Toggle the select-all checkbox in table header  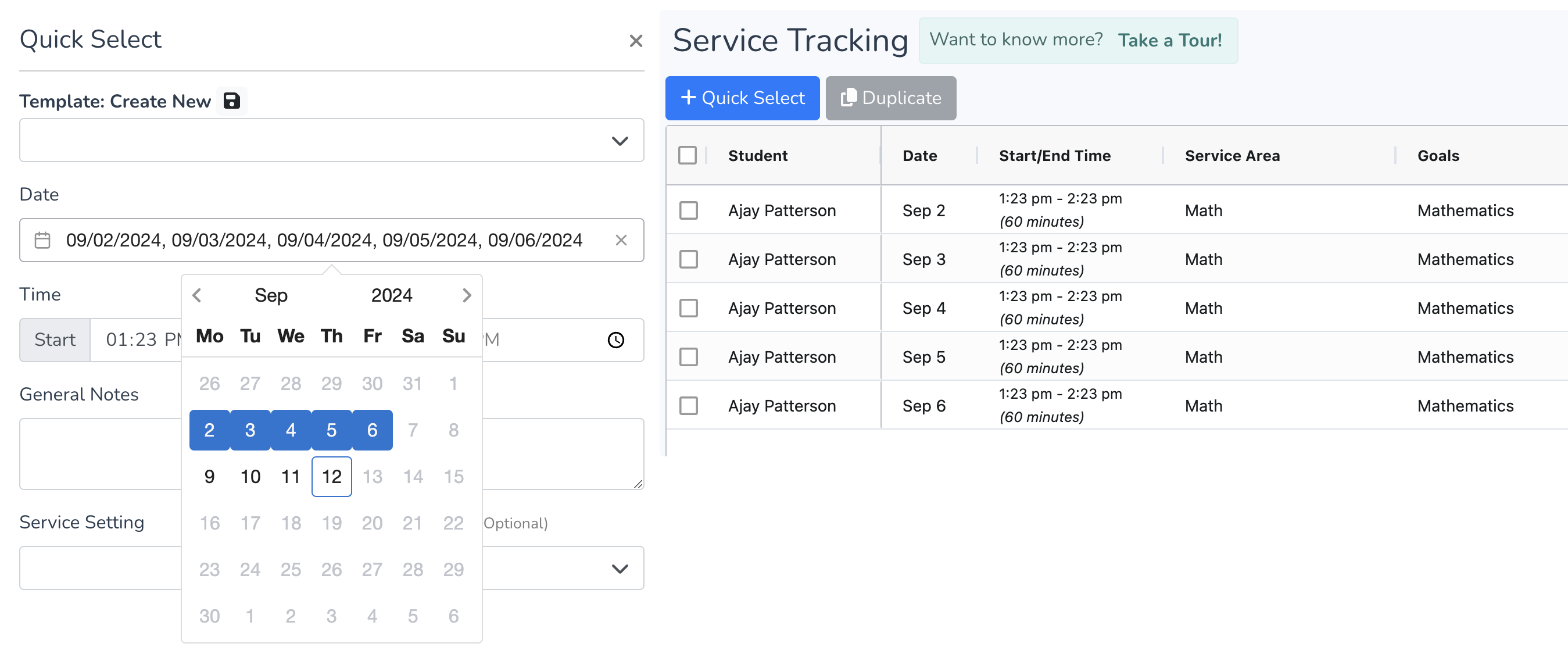pyautogui.click(x=687, y=156)
